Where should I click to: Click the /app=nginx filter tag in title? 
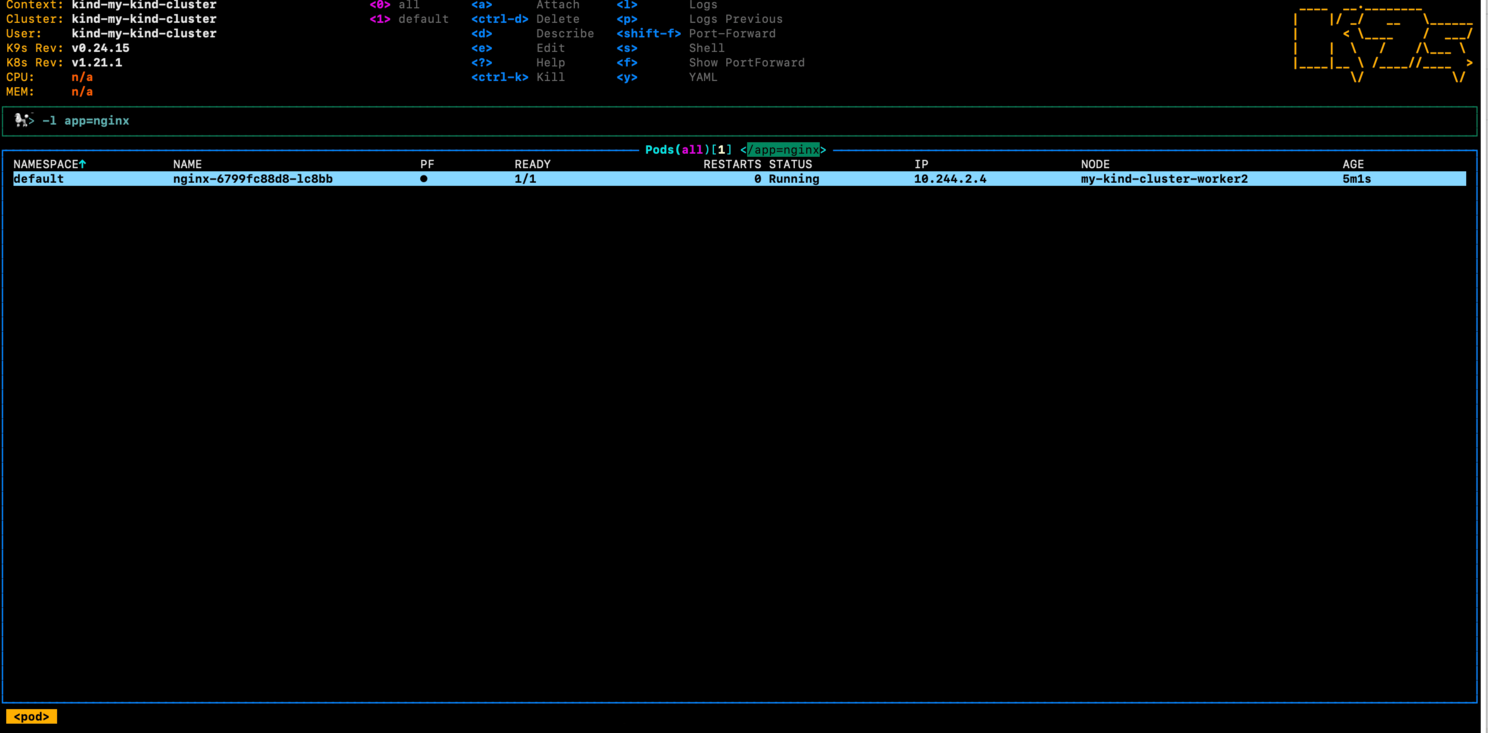click(784, 150)
